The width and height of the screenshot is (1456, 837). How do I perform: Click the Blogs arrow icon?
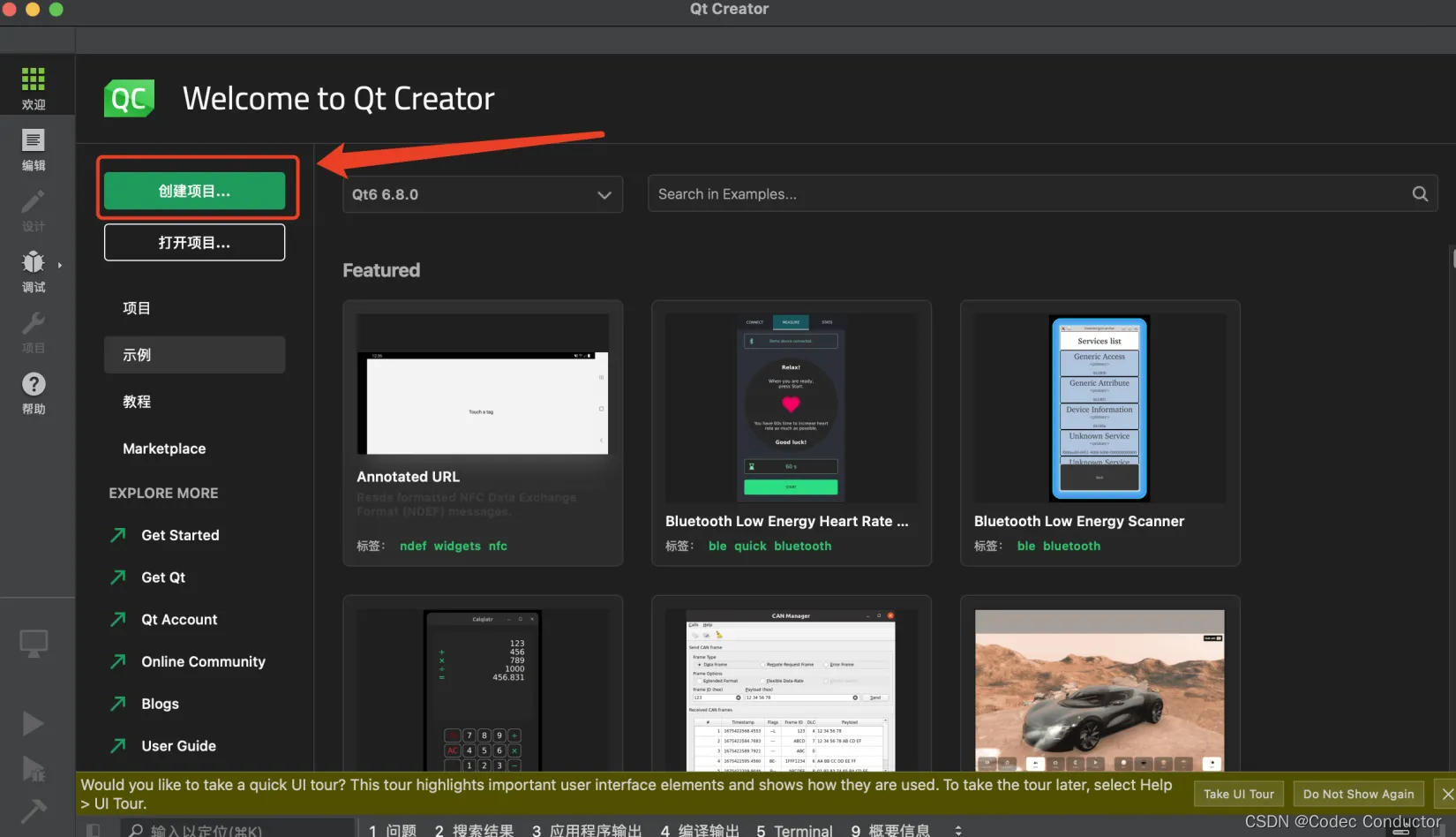click(118, 704)
